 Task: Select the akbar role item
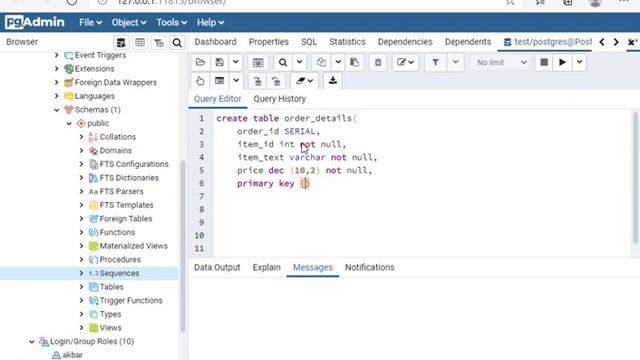[72, 355]
